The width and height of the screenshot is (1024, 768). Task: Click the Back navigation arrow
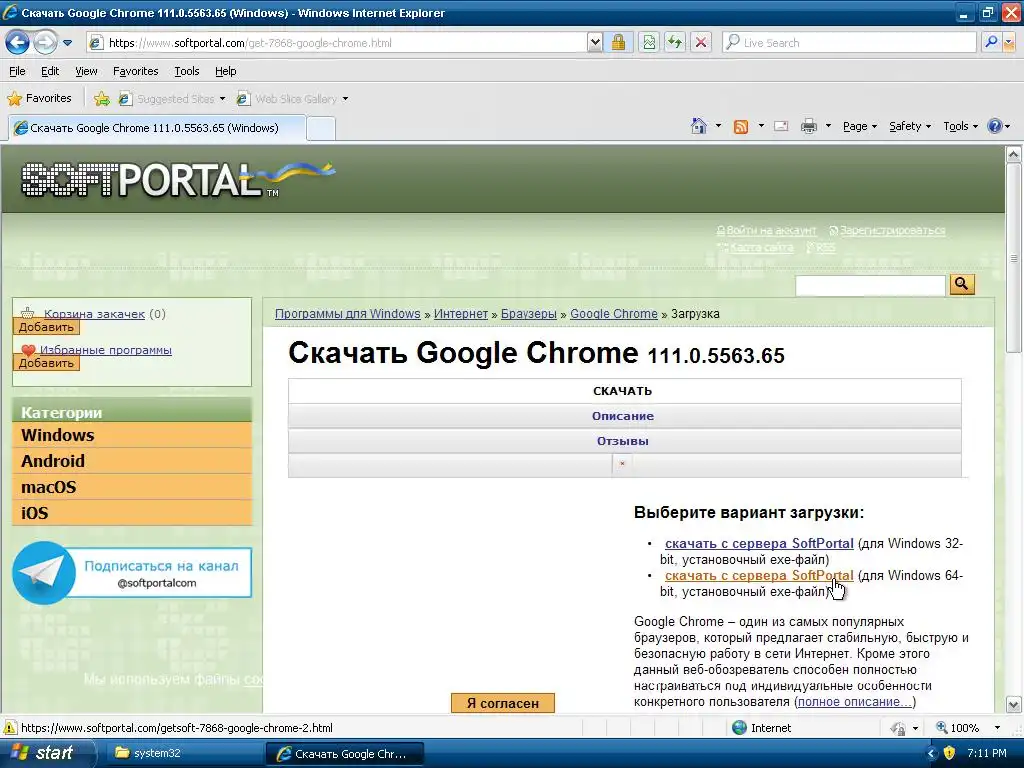17,43
